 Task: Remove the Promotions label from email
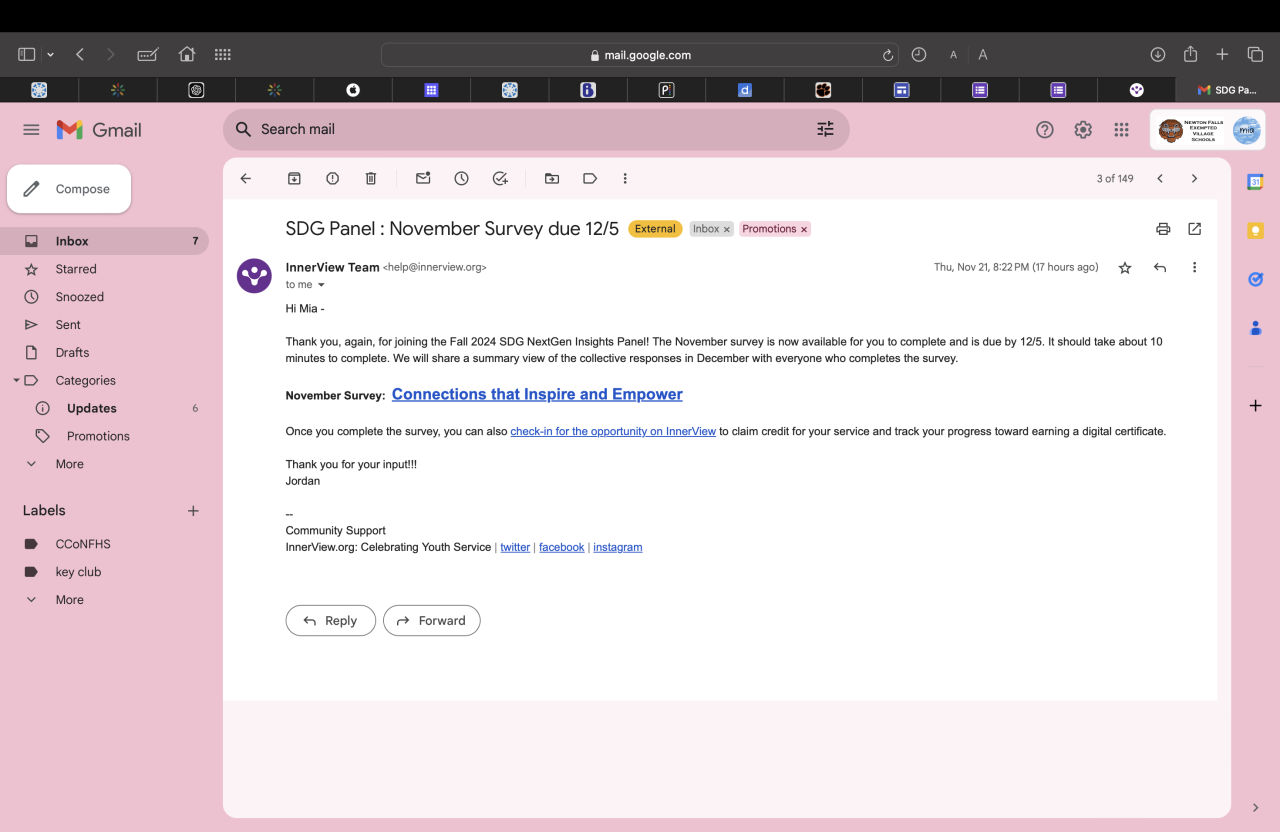point(804,229)
